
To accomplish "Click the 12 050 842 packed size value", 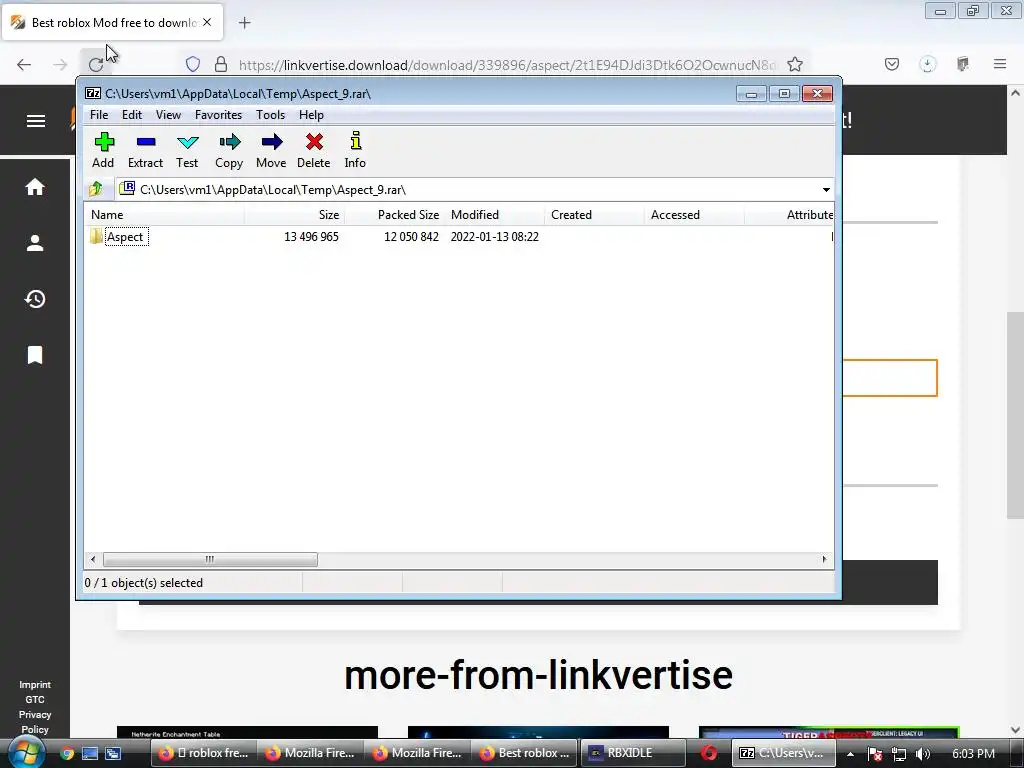I will coord(411,237).
